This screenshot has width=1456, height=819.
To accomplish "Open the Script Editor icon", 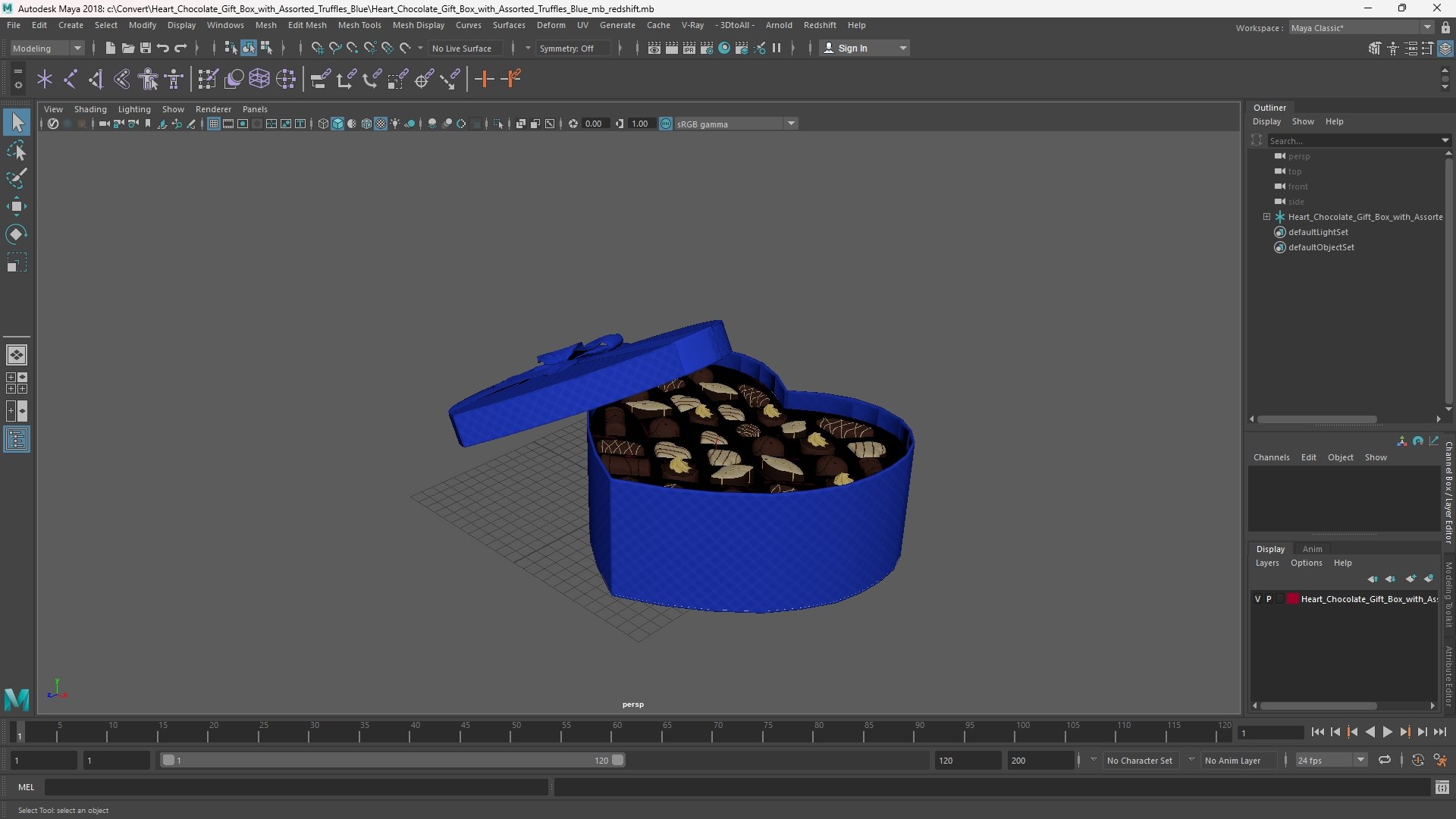I will point(1442,787).
